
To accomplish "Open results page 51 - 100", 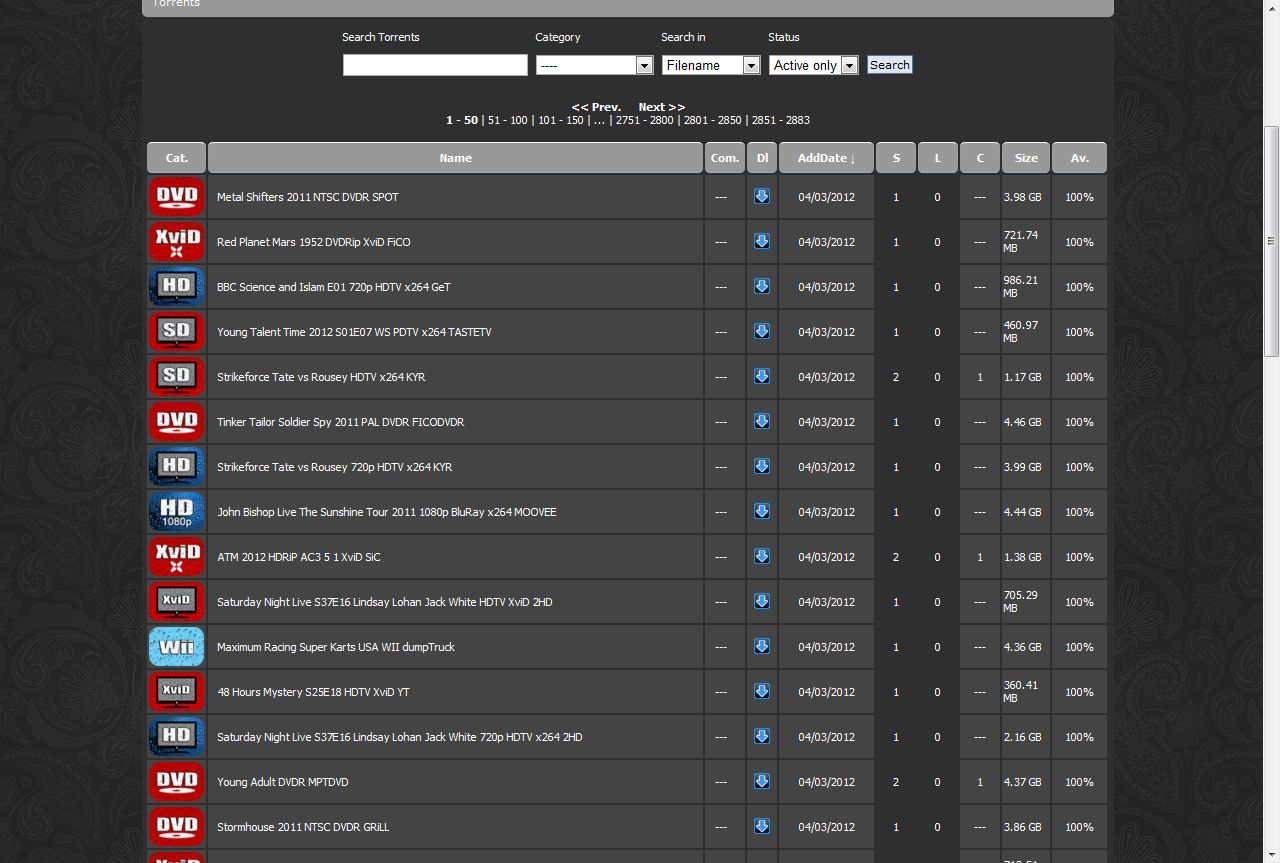I will click(x=507, y=120).
